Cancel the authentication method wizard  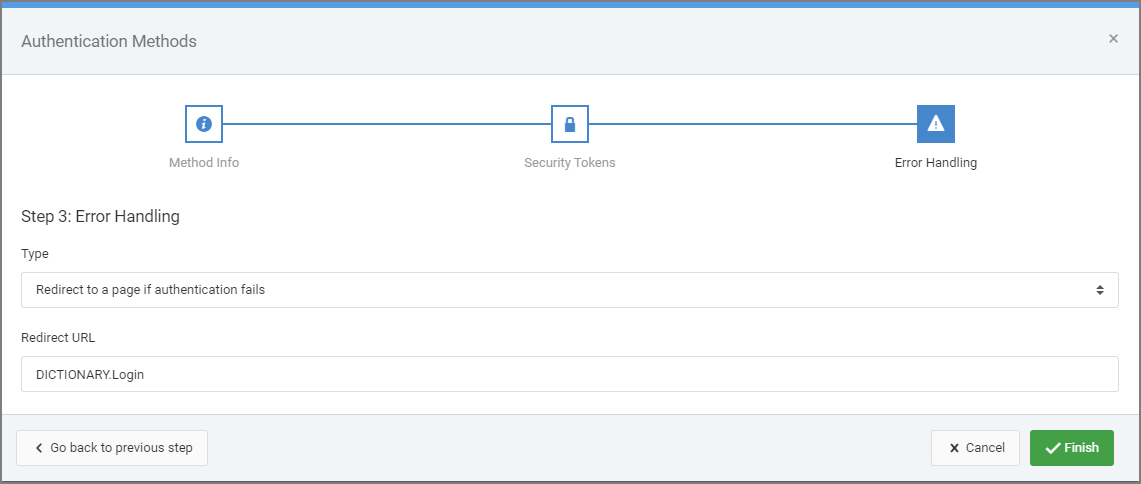[975, 448]
